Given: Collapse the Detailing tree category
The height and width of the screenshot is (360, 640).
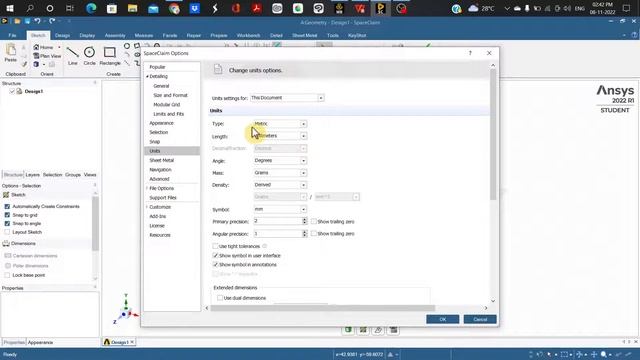Looking at the screenshot, I should [147, 76].
